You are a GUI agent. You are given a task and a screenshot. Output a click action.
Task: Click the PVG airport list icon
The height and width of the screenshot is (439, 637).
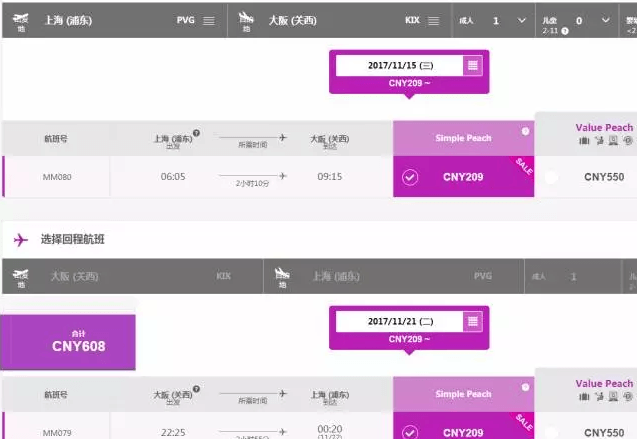[x=209, y=21]
